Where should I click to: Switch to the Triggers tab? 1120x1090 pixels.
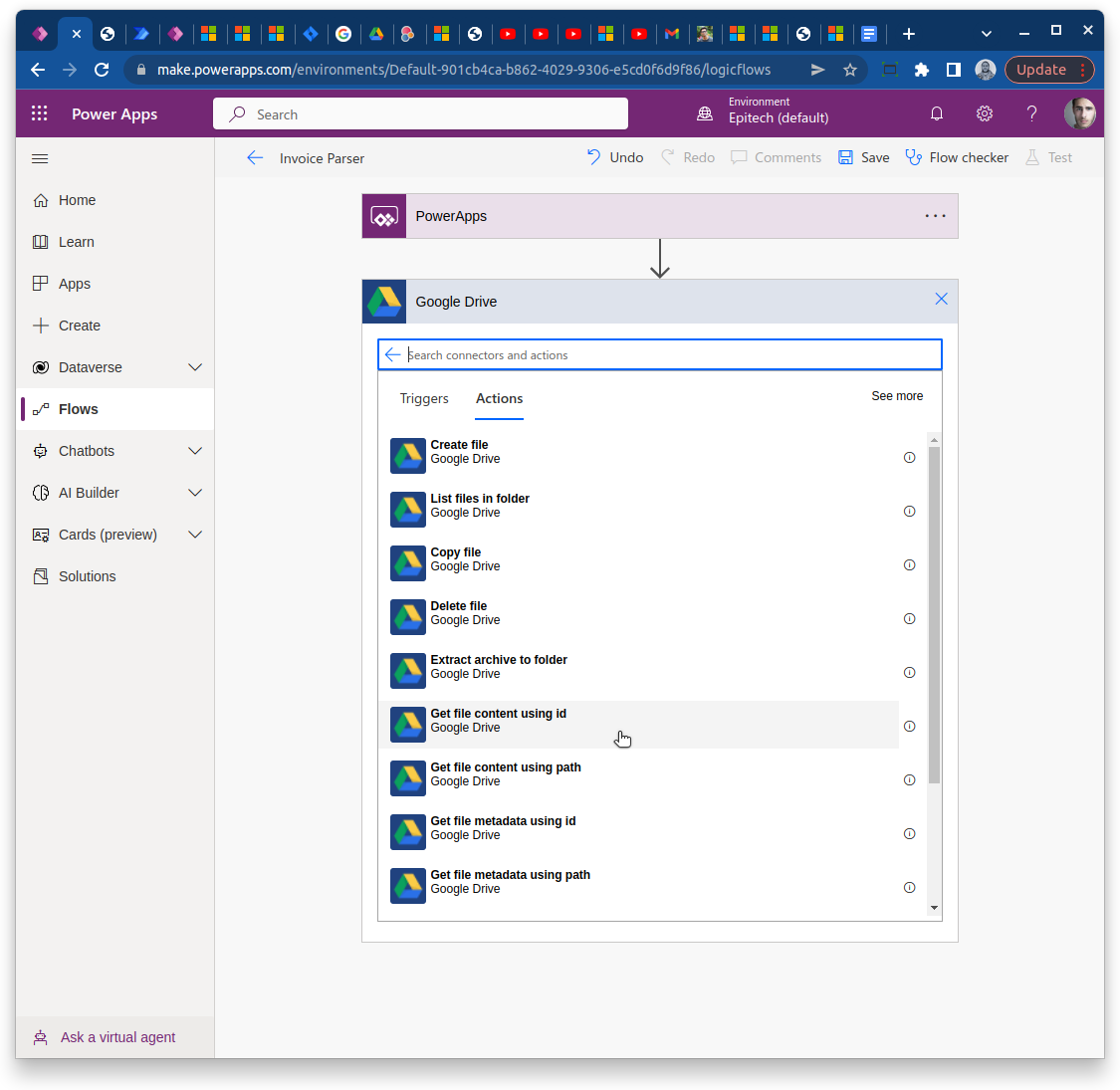coord(423,398)
